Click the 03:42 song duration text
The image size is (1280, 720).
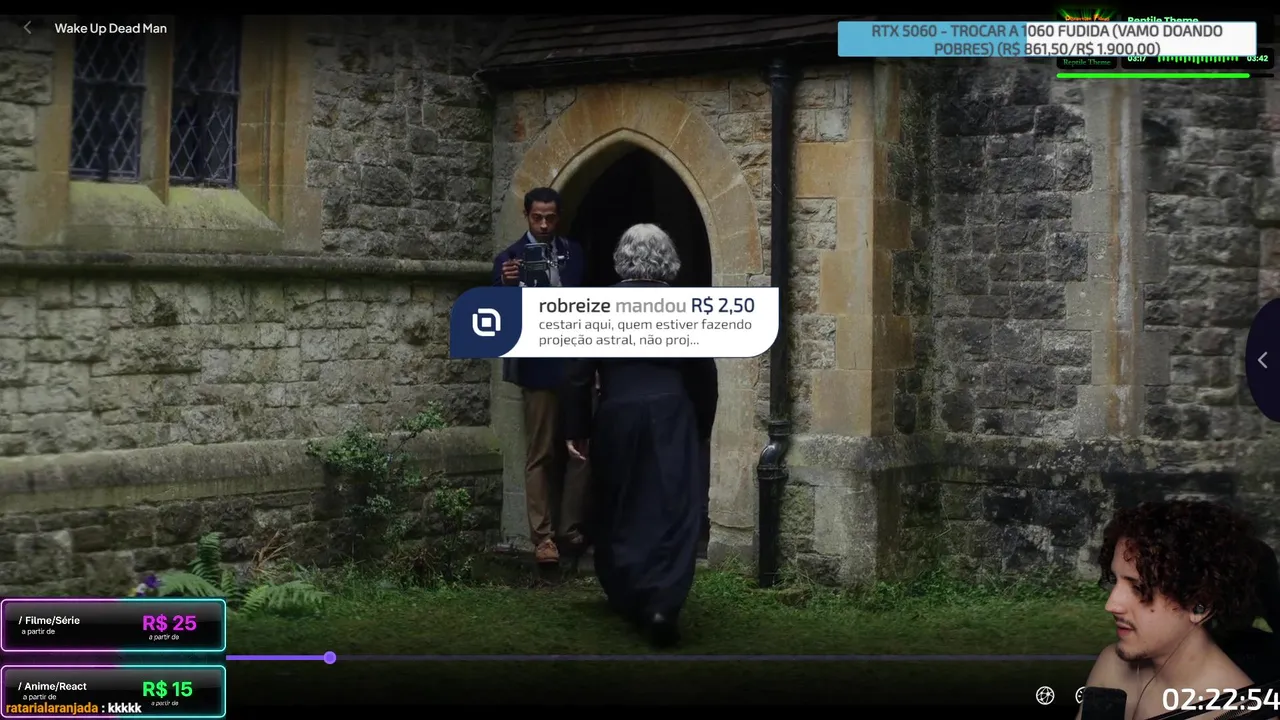pyautogui.click(x=1257, y=58)
